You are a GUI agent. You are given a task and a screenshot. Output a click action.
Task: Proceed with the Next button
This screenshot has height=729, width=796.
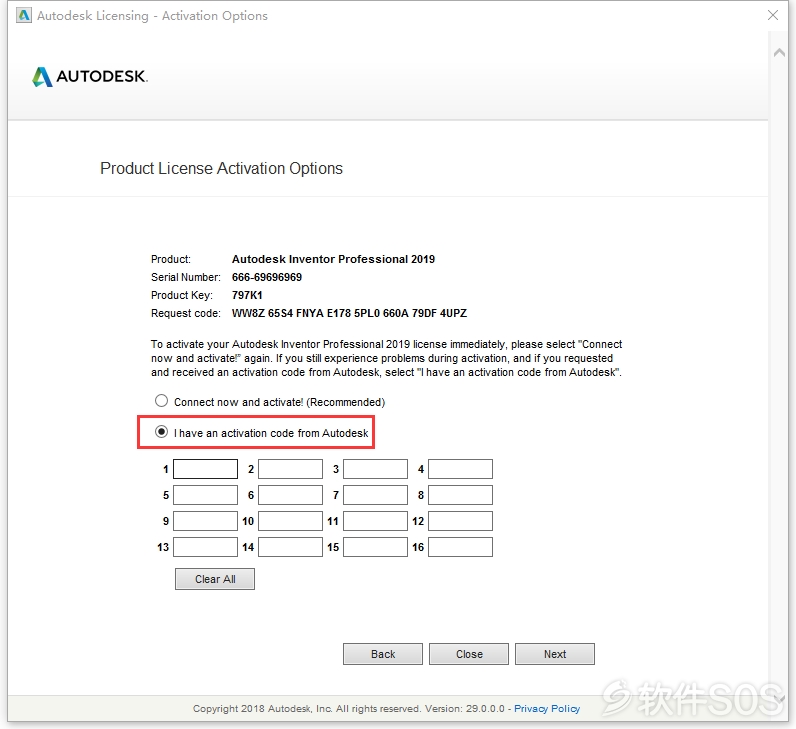click(555, 654)
